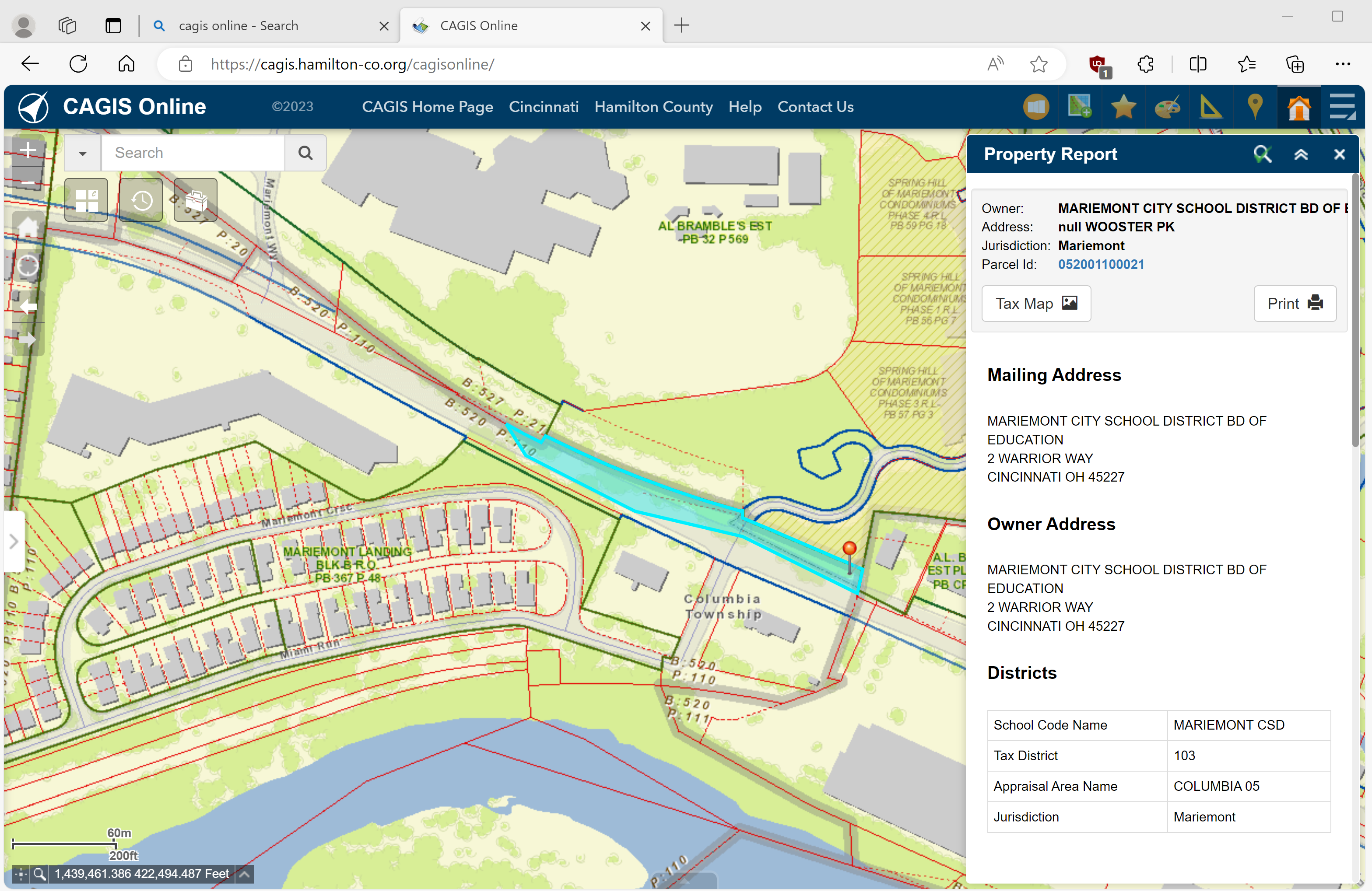Image resolution: width=1372 pixels, height=891 pixels.
Task: Click the basemap gallery grid icon
Action: [x=87, y=201]
